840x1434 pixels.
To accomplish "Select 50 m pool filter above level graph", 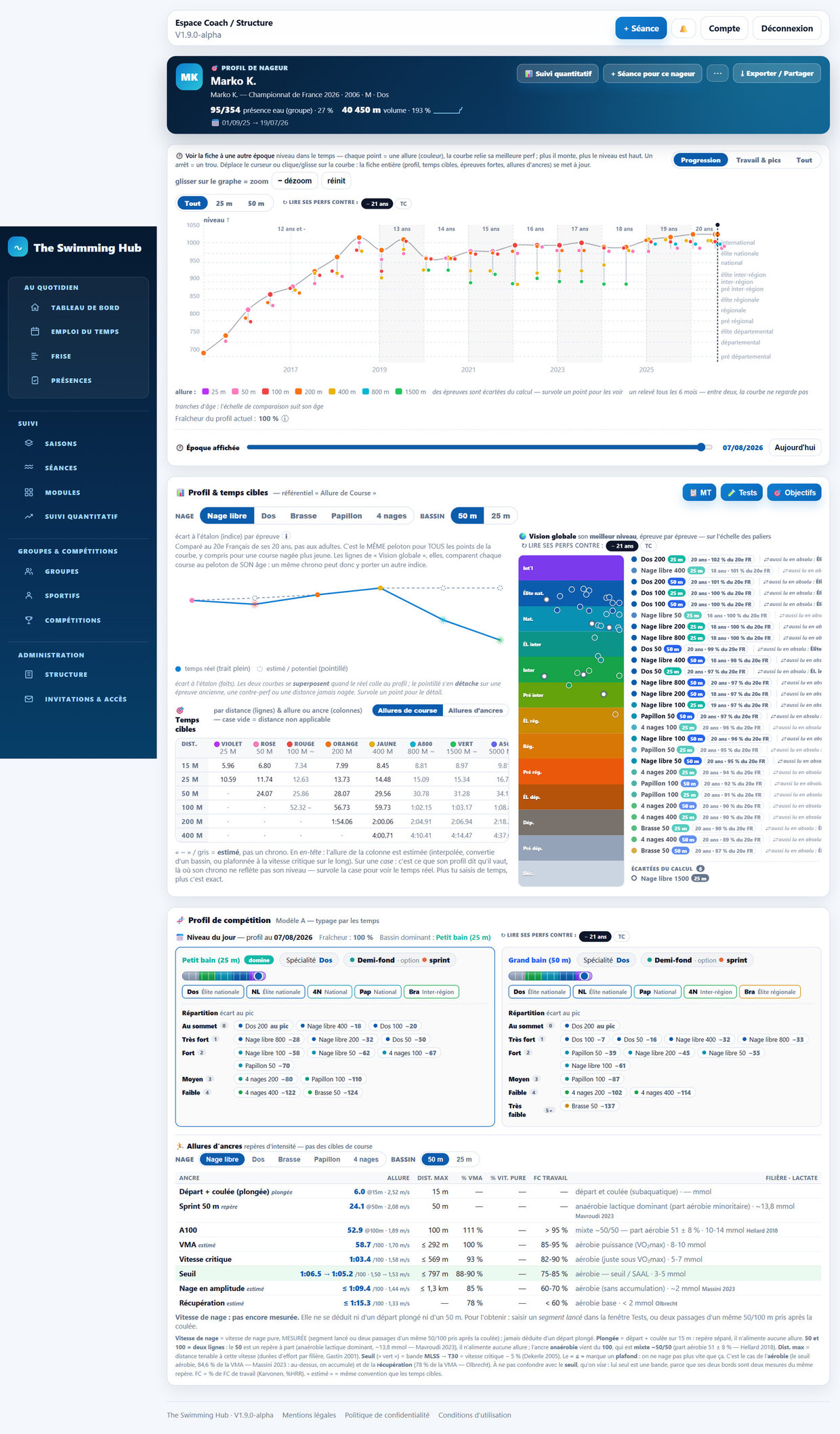I will 256,203.
